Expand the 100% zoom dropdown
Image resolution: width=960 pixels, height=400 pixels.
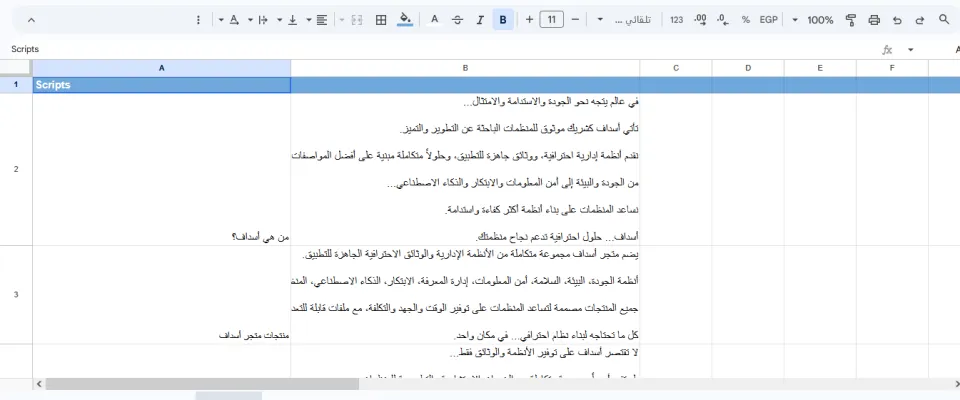812,20
